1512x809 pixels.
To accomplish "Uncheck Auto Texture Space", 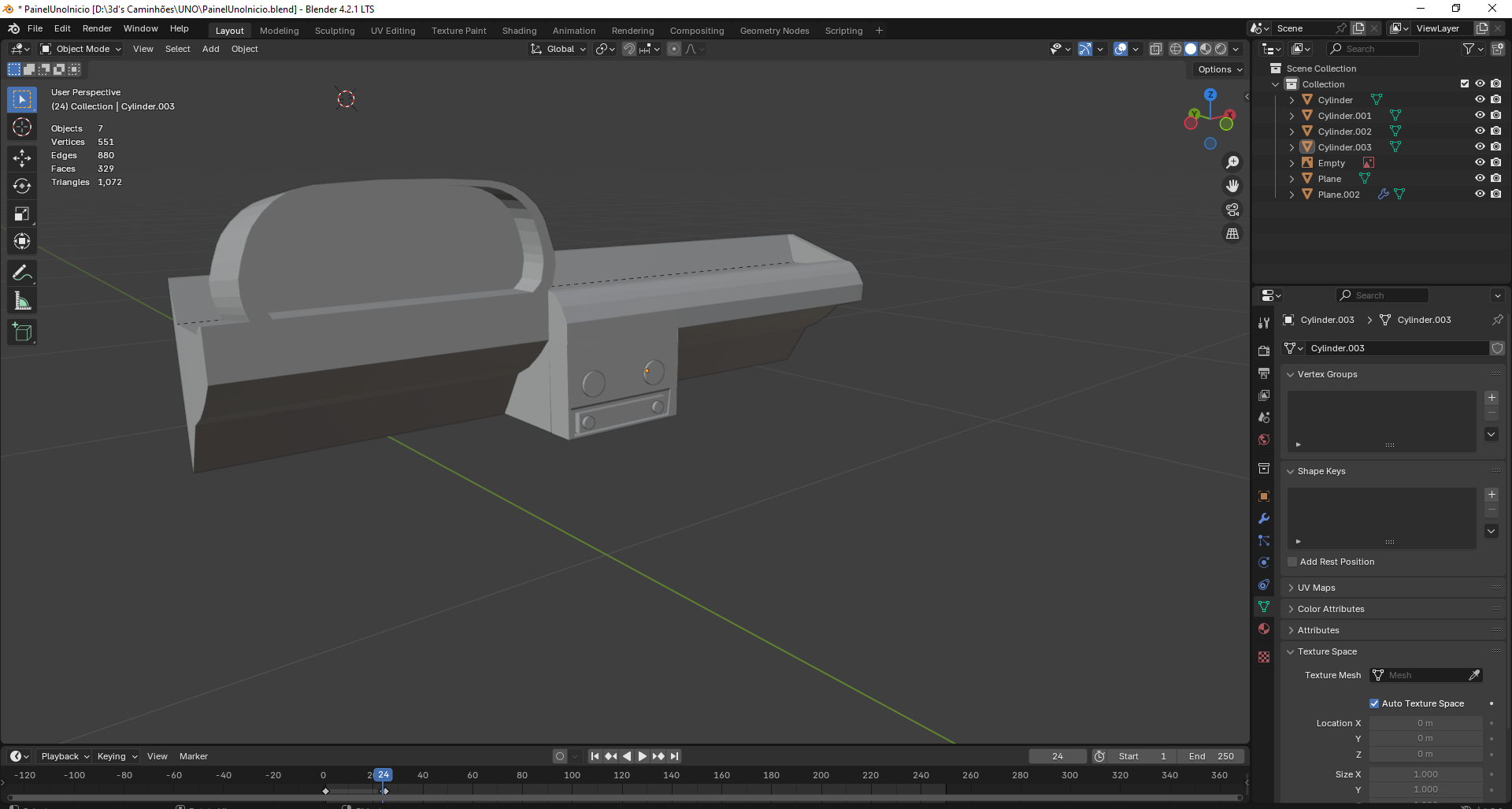I will (1374, 703).
